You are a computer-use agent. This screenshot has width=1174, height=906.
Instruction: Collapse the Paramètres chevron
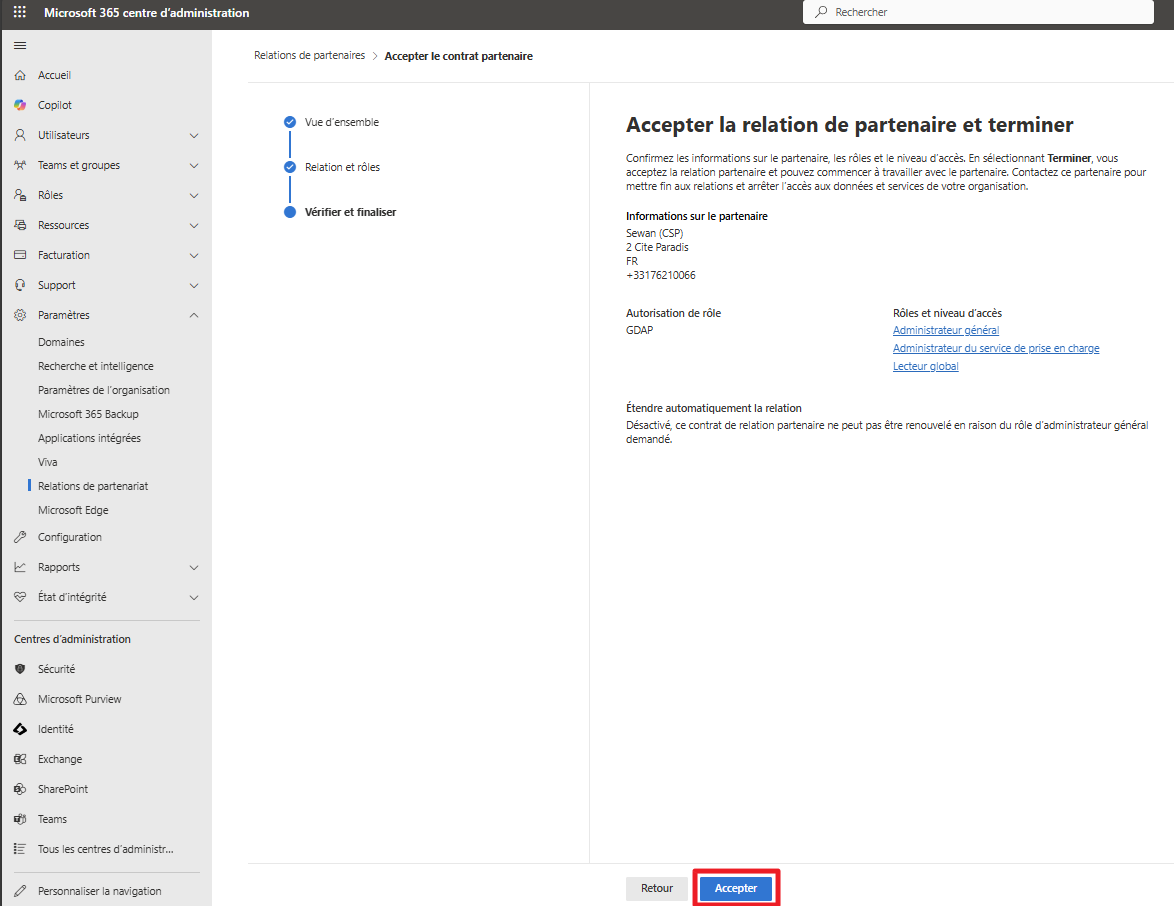click(x=194, y=315)
